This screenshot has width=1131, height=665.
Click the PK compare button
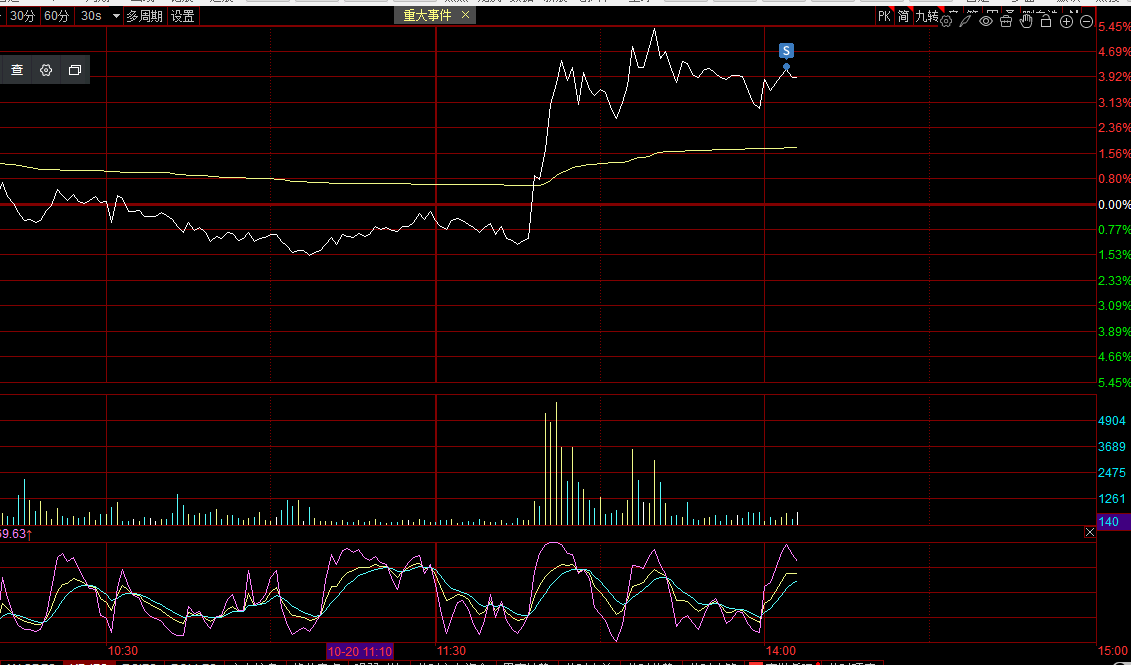click(x=884, y=16)
